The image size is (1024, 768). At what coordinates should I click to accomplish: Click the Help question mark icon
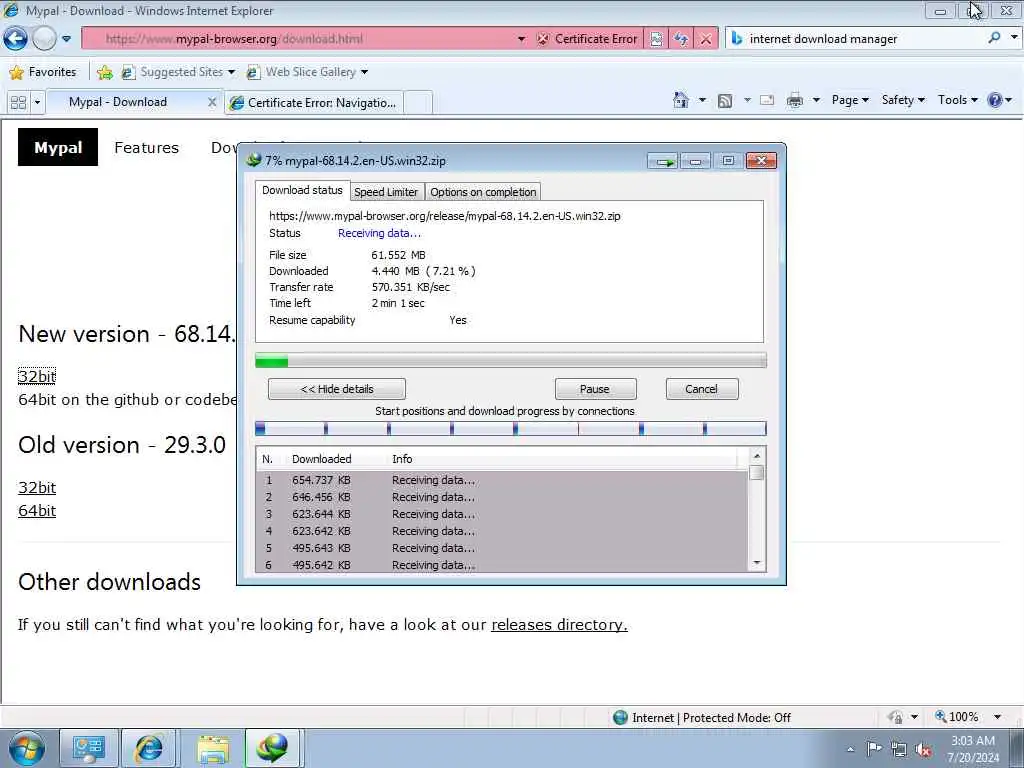click(x=995, y=100)
